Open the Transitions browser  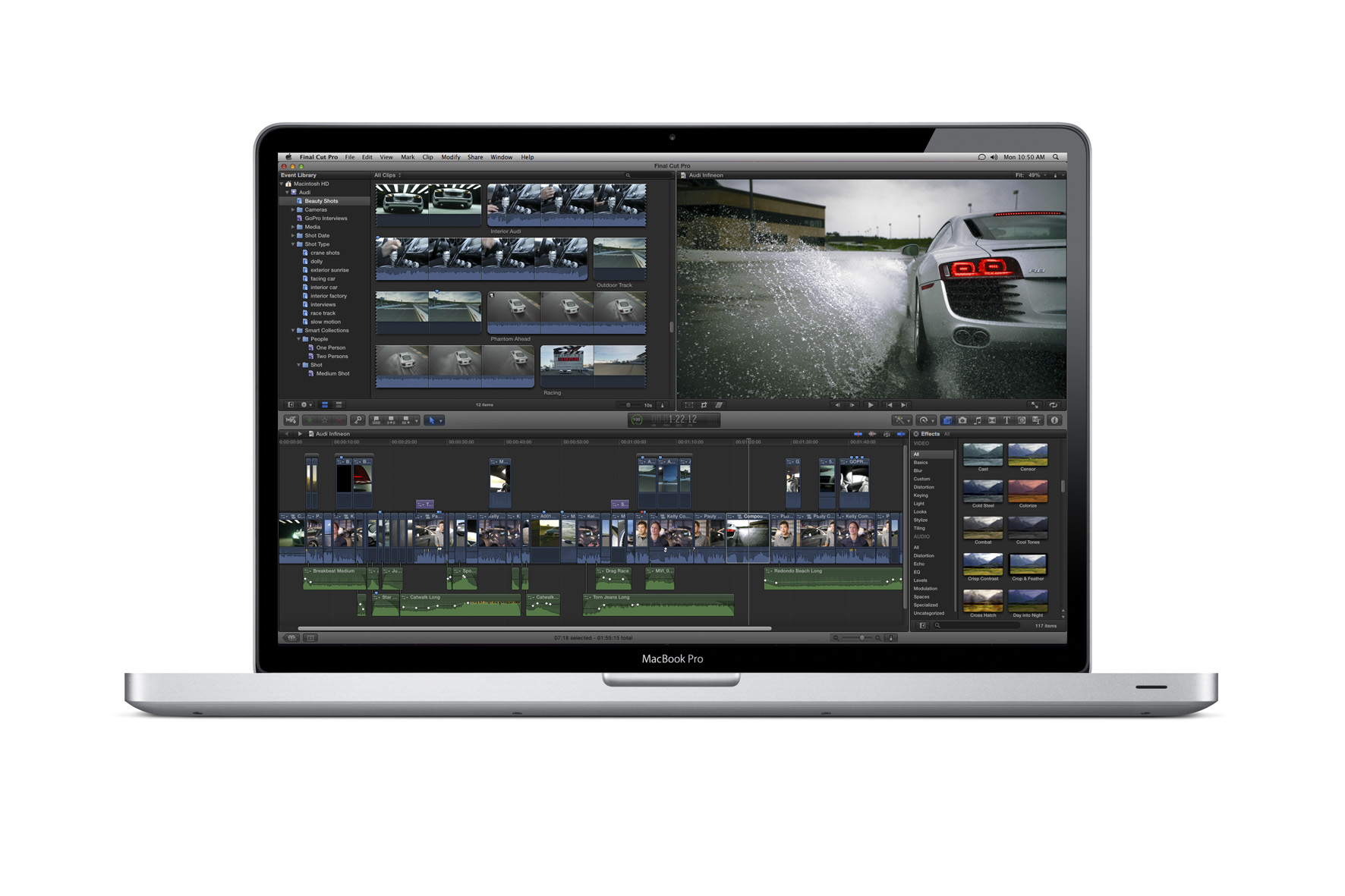[992, 420]
